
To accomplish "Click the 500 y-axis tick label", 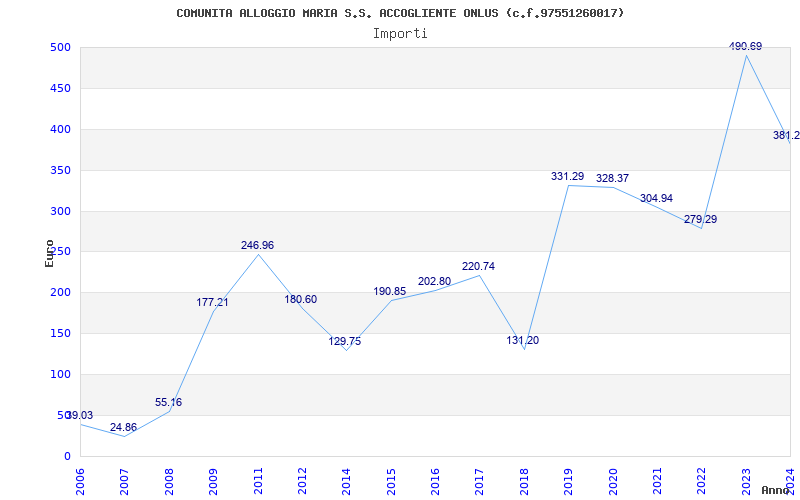I will coord(60,47).
